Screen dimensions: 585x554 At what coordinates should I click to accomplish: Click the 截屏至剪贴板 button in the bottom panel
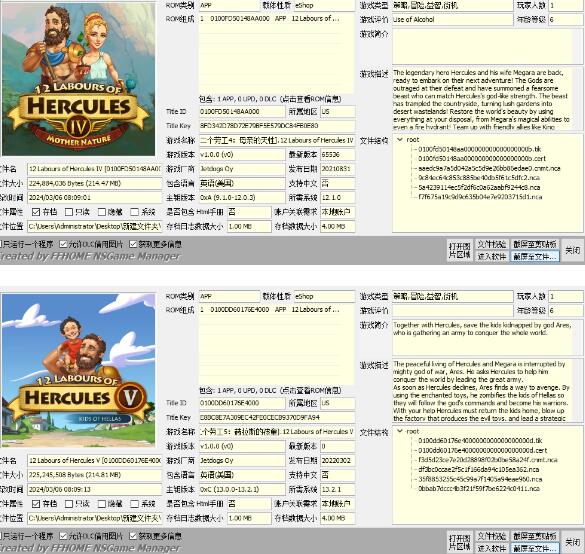point(535,536)
